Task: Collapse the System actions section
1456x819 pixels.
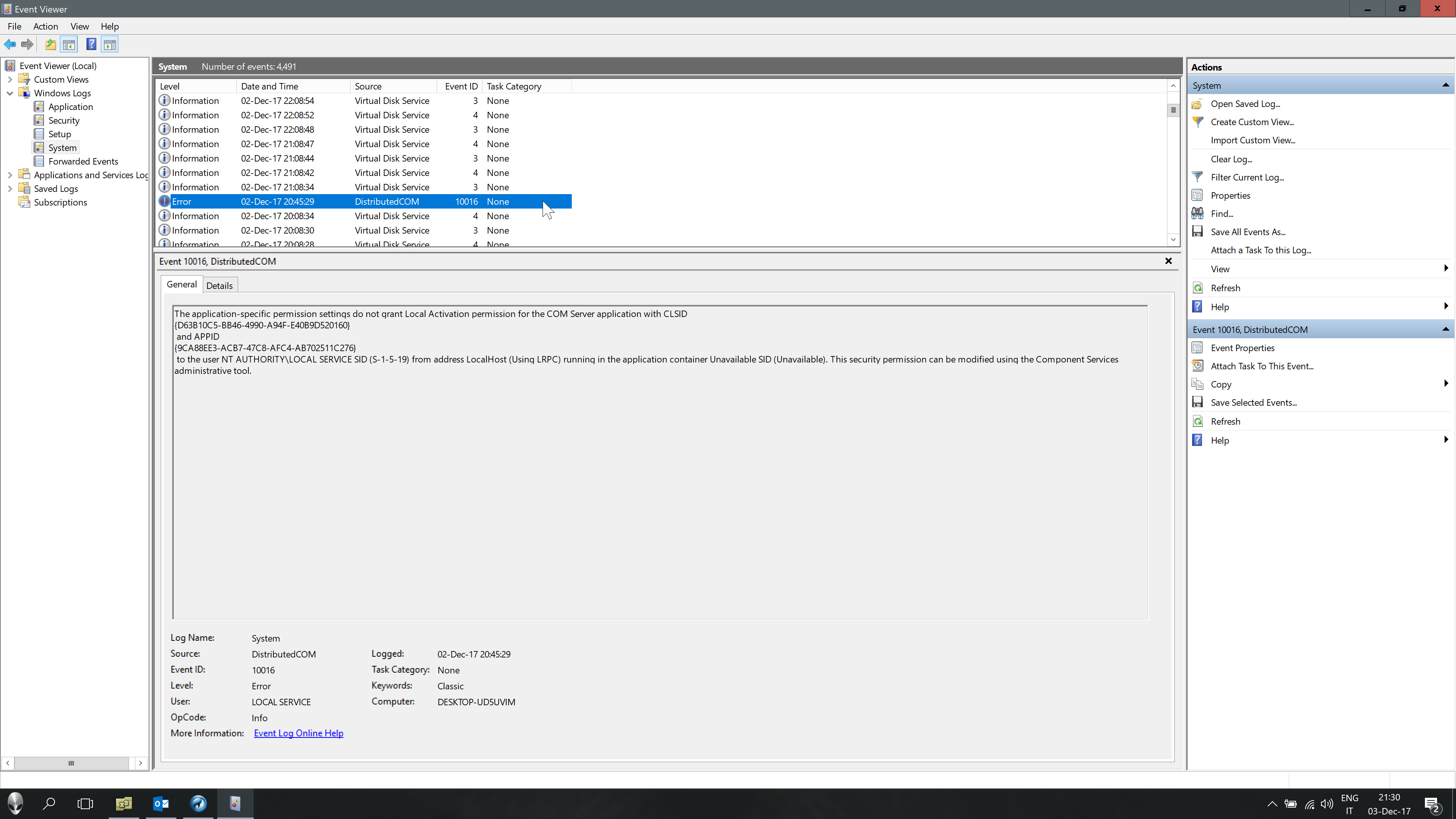Action: [x=1445, y=85]
